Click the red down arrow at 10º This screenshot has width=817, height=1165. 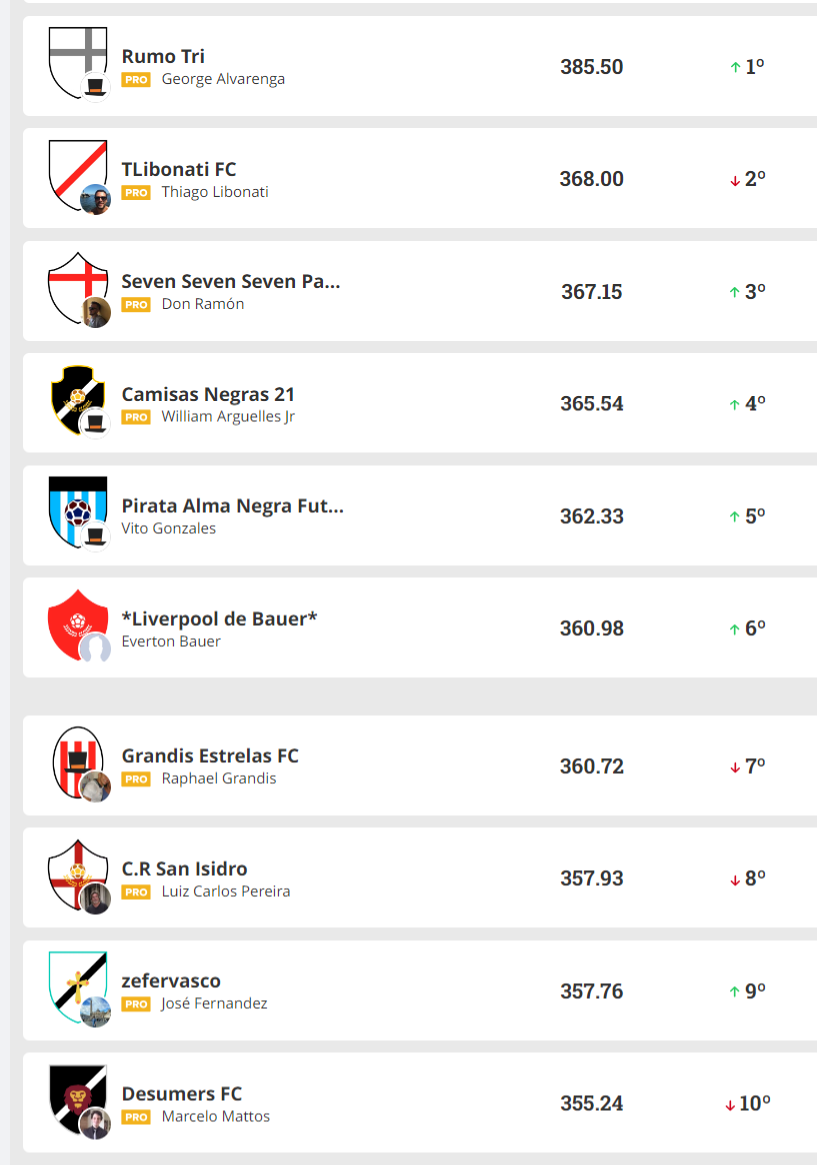point(730,1105)
